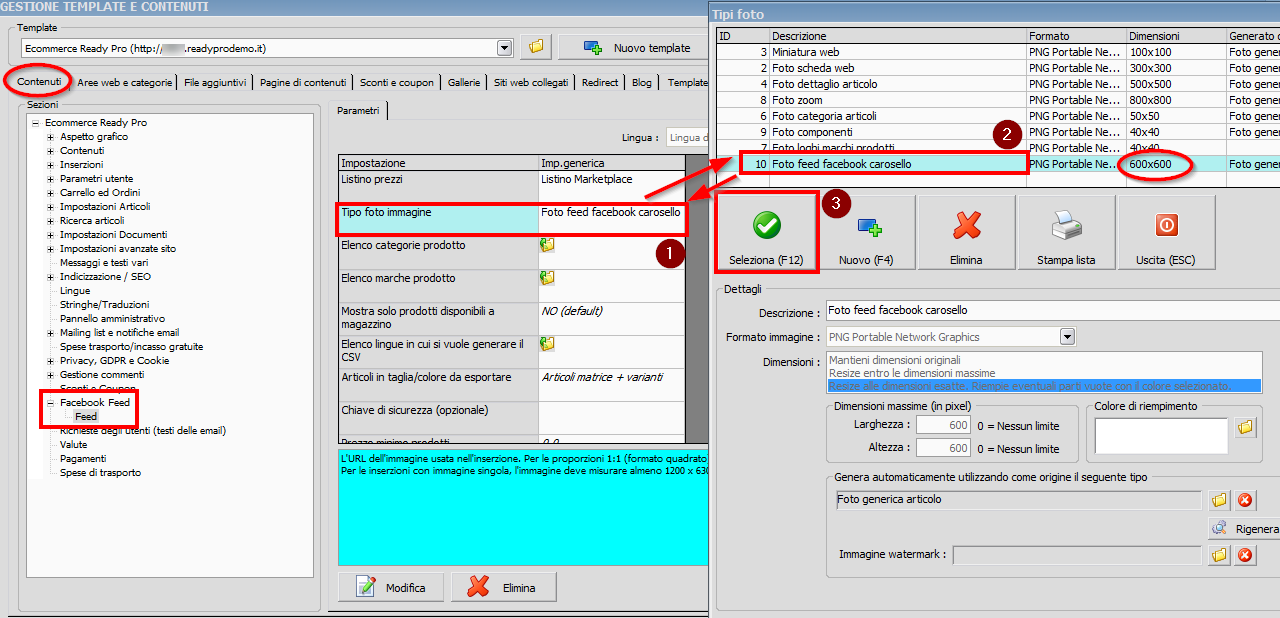Viewport: 1280px width, 618px height.
Task: Browse the source type for Genera automaticamente
Action: 1219,500
